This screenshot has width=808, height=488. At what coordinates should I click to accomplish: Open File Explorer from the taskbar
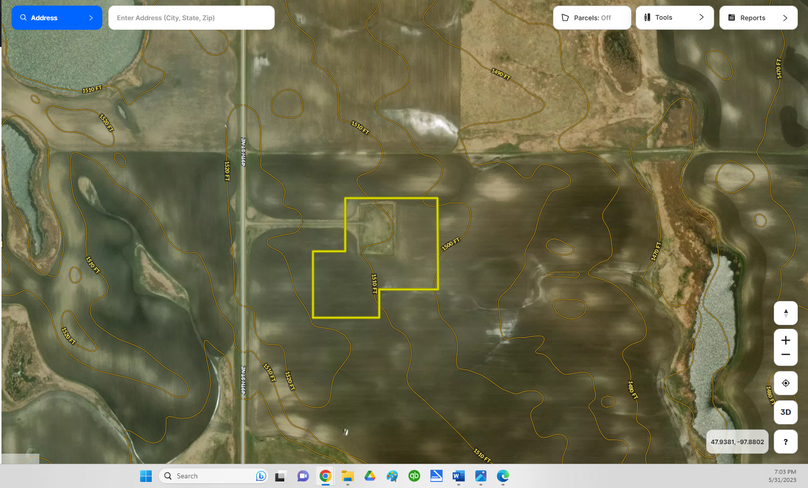point(347,476)
